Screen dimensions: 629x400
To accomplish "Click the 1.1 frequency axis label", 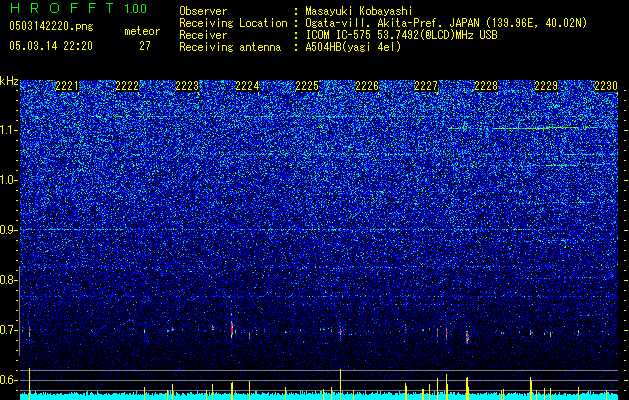I will click(x=9, y=130).
